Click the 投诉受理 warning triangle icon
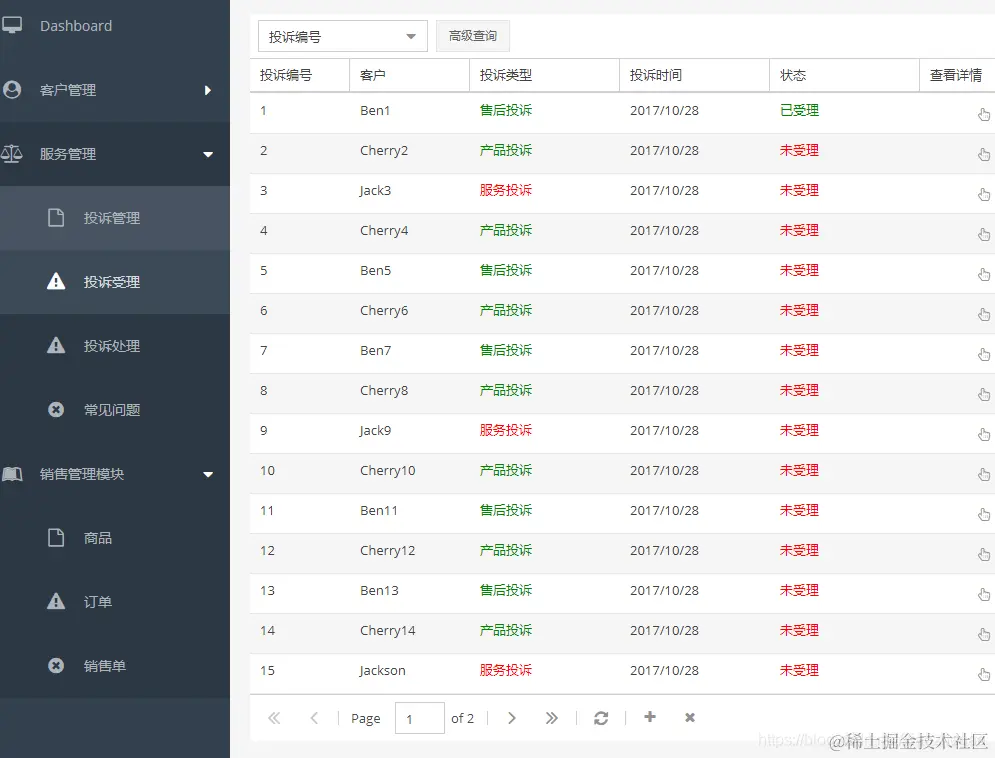Viewport: 995px width, 758px height. click(x=56, y=281)
